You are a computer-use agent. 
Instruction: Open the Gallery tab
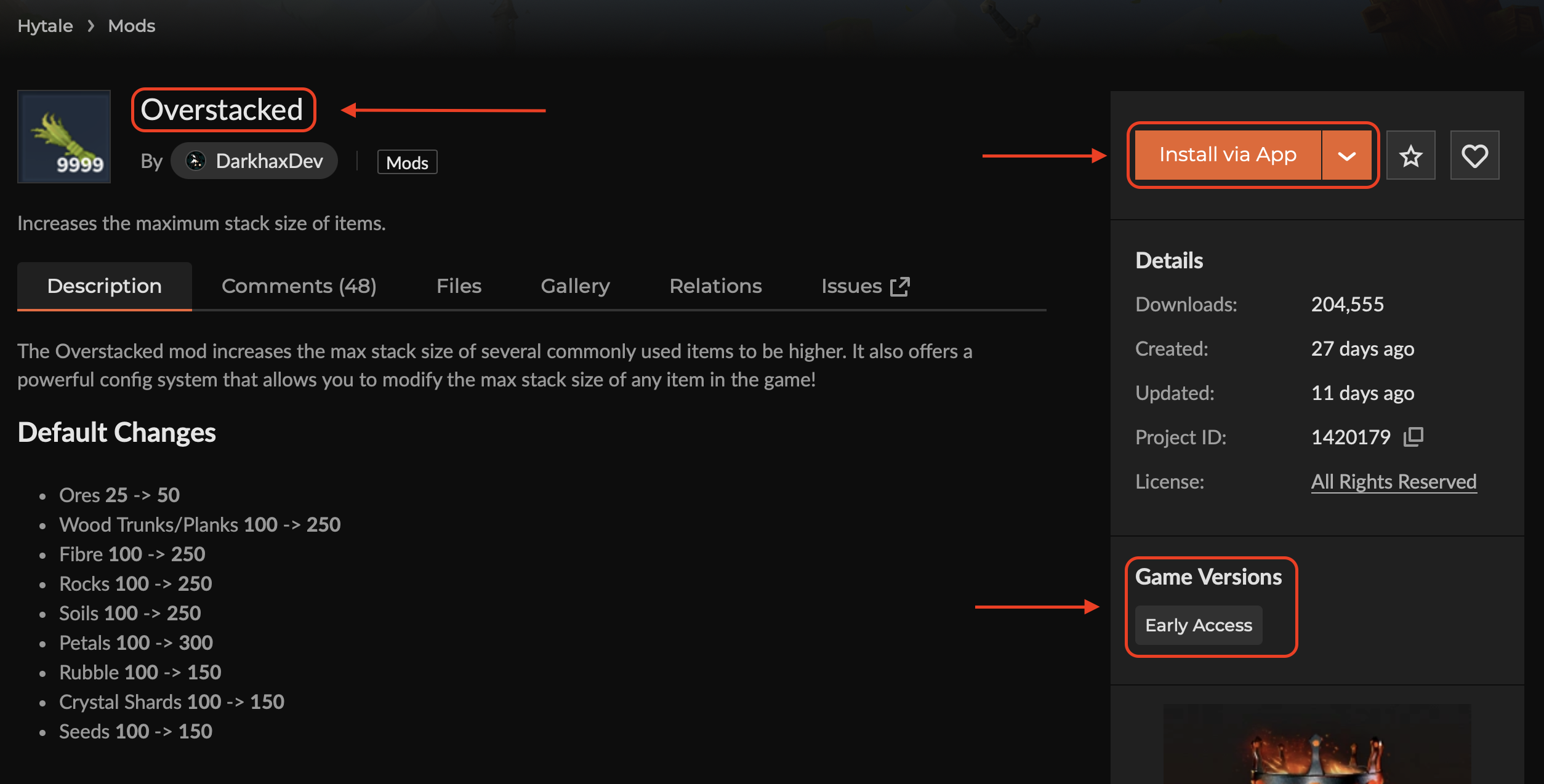575,286
